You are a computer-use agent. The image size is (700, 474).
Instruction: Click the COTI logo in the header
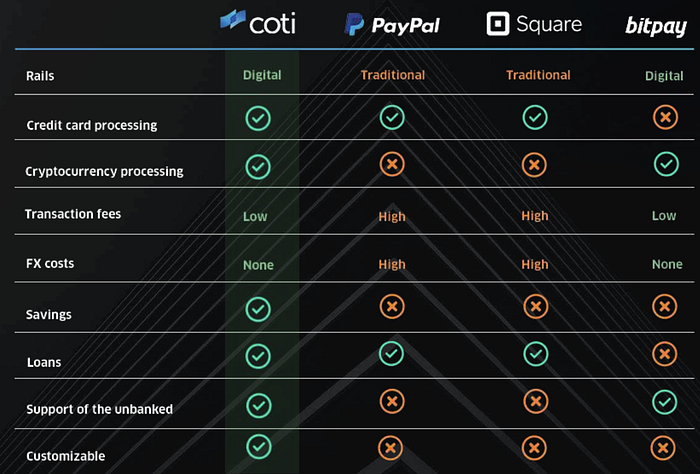click(x=258, y=22)
